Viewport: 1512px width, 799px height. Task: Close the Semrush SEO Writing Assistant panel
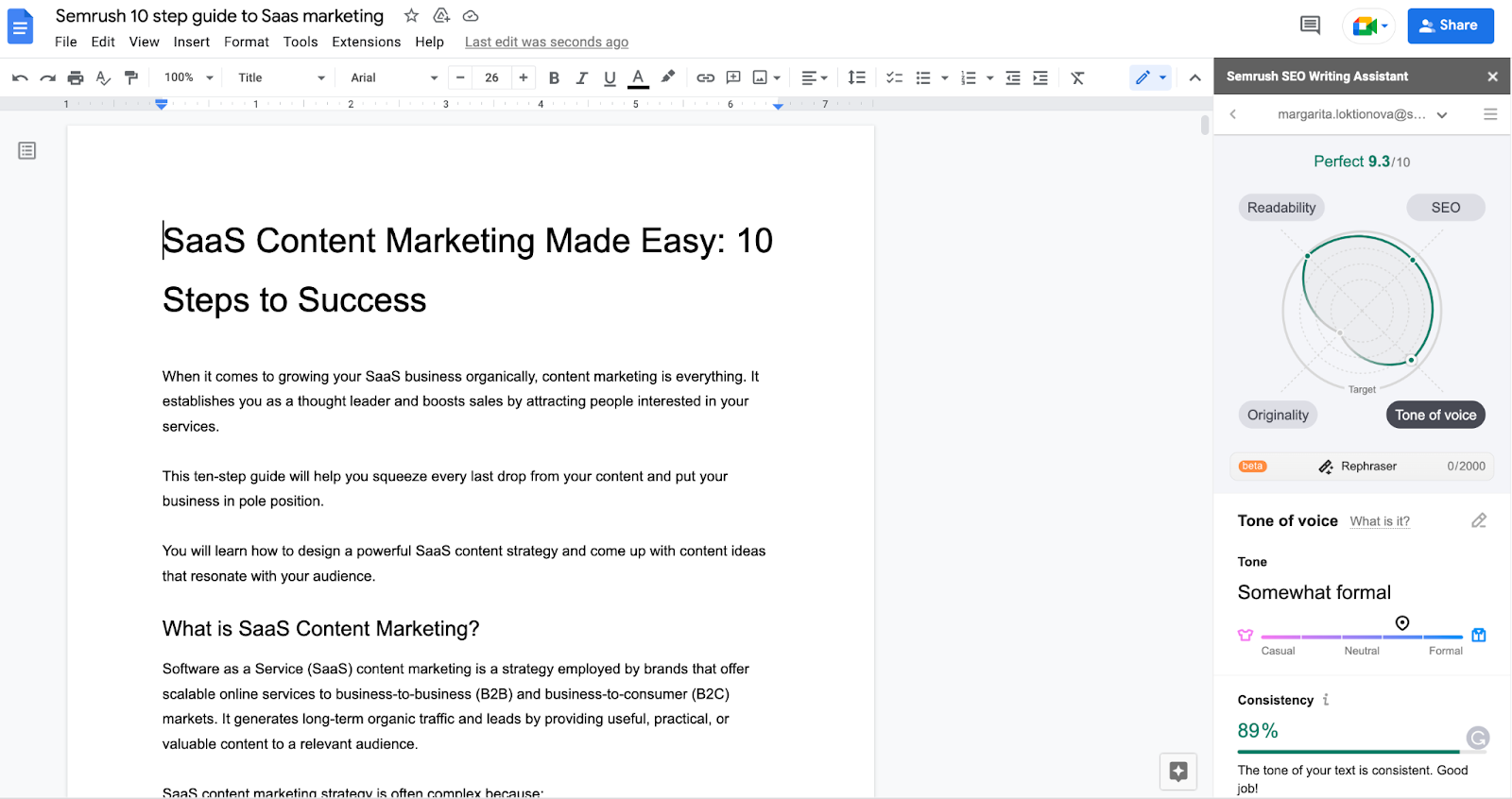point(1492,76)
